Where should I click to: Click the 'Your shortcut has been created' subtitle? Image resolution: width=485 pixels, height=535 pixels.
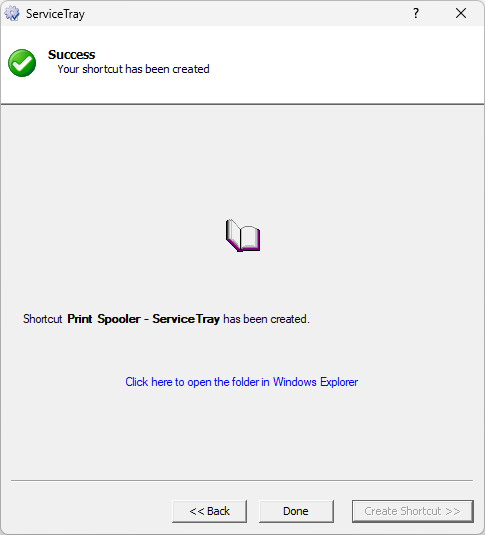click(x=133, y=69)
